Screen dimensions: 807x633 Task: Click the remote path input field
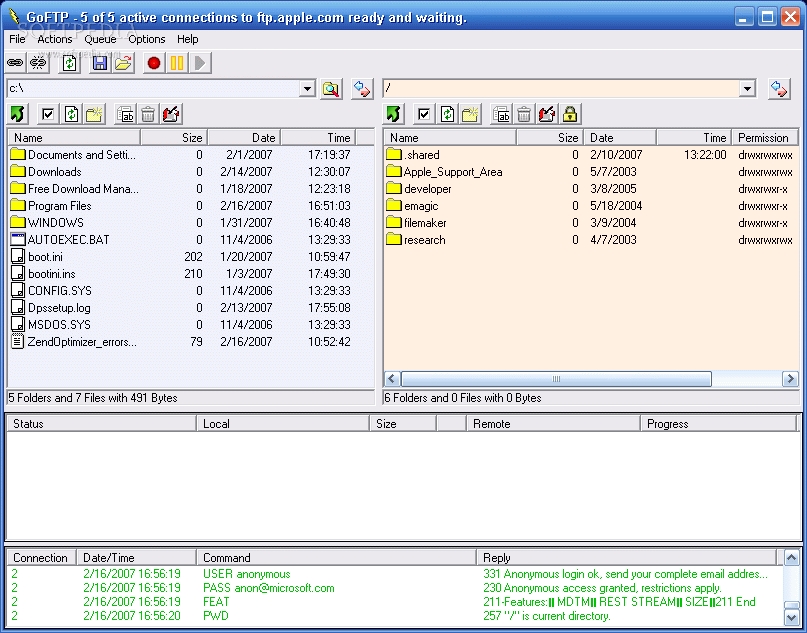(x=562, y=89)
